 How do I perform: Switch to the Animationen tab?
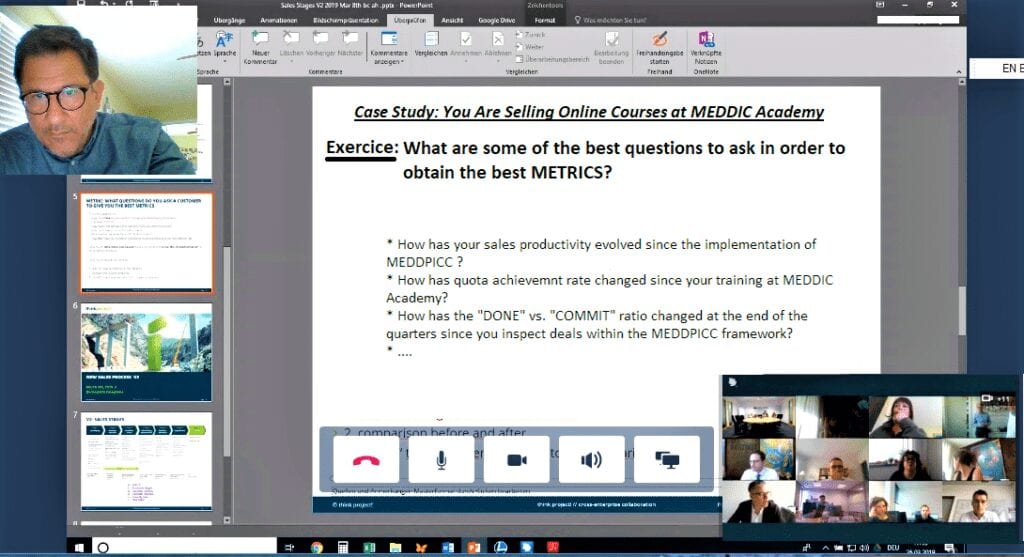pyautogui.click(x=279, y=20)
